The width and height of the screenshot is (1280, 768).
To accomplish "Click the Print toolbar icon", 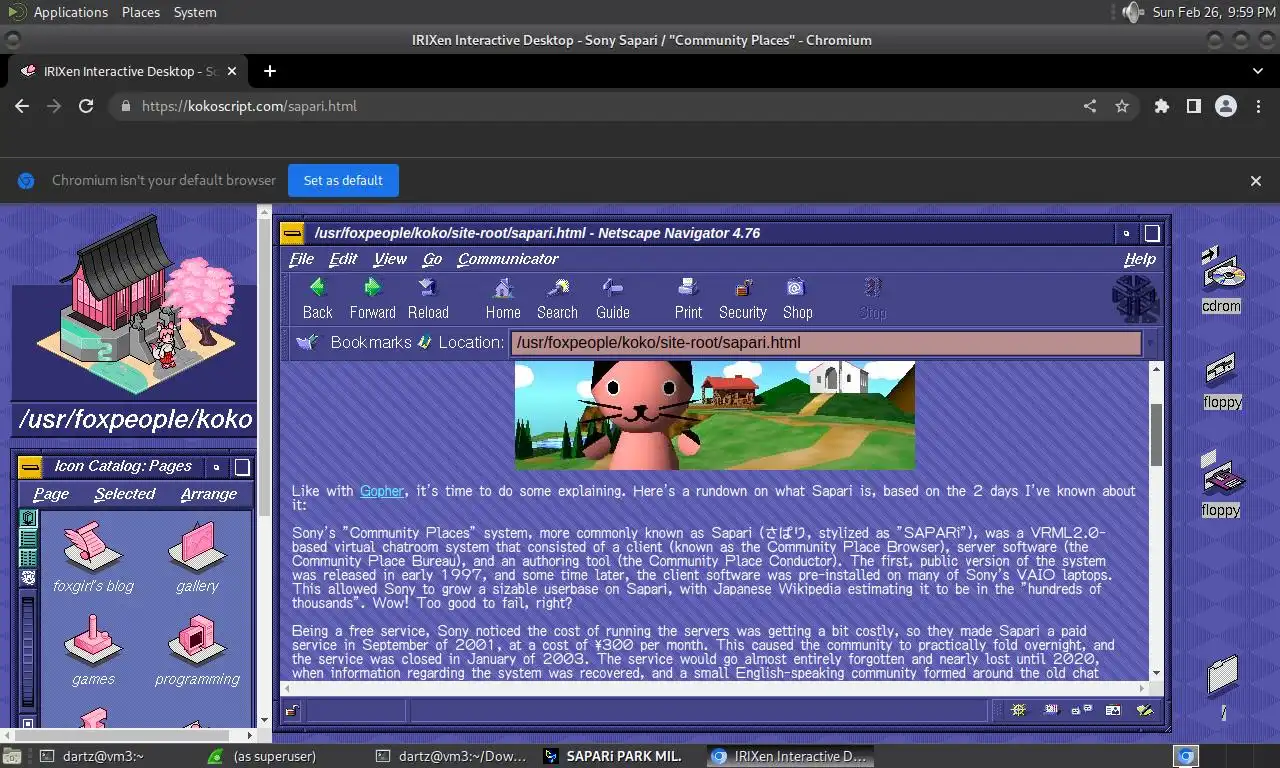I will click(x=688, y=289).
